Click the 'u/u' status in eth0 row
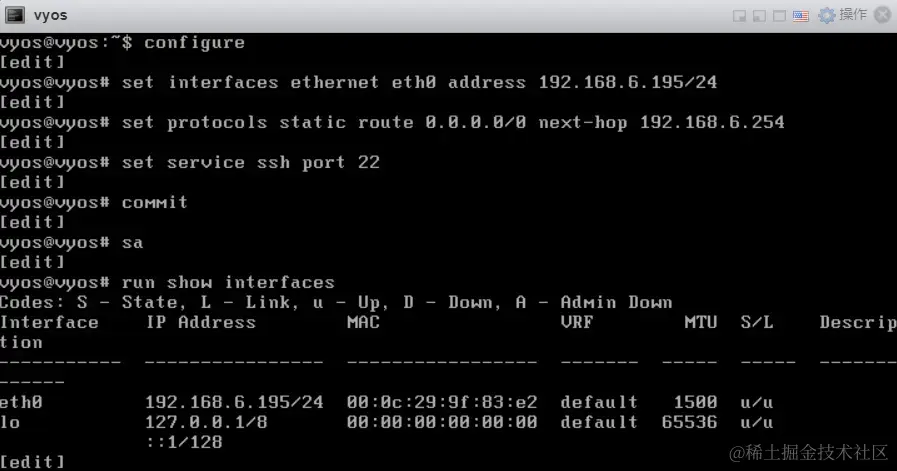The width and height of the screenshot is (897, 471). coord(757,403)
